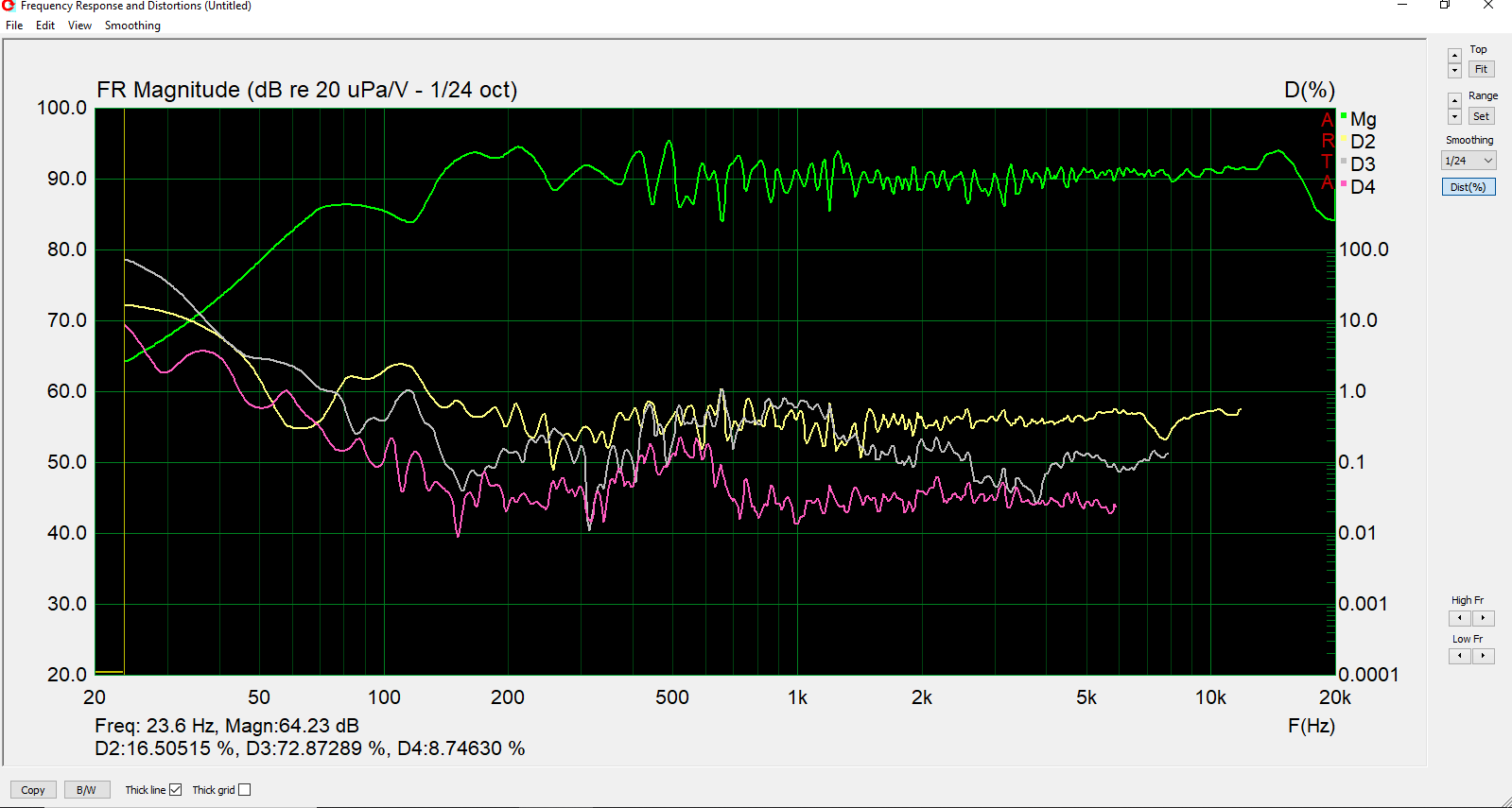Toggle the Dist(%) display button
This screenshot has width=1512, height=808.
1468,187
